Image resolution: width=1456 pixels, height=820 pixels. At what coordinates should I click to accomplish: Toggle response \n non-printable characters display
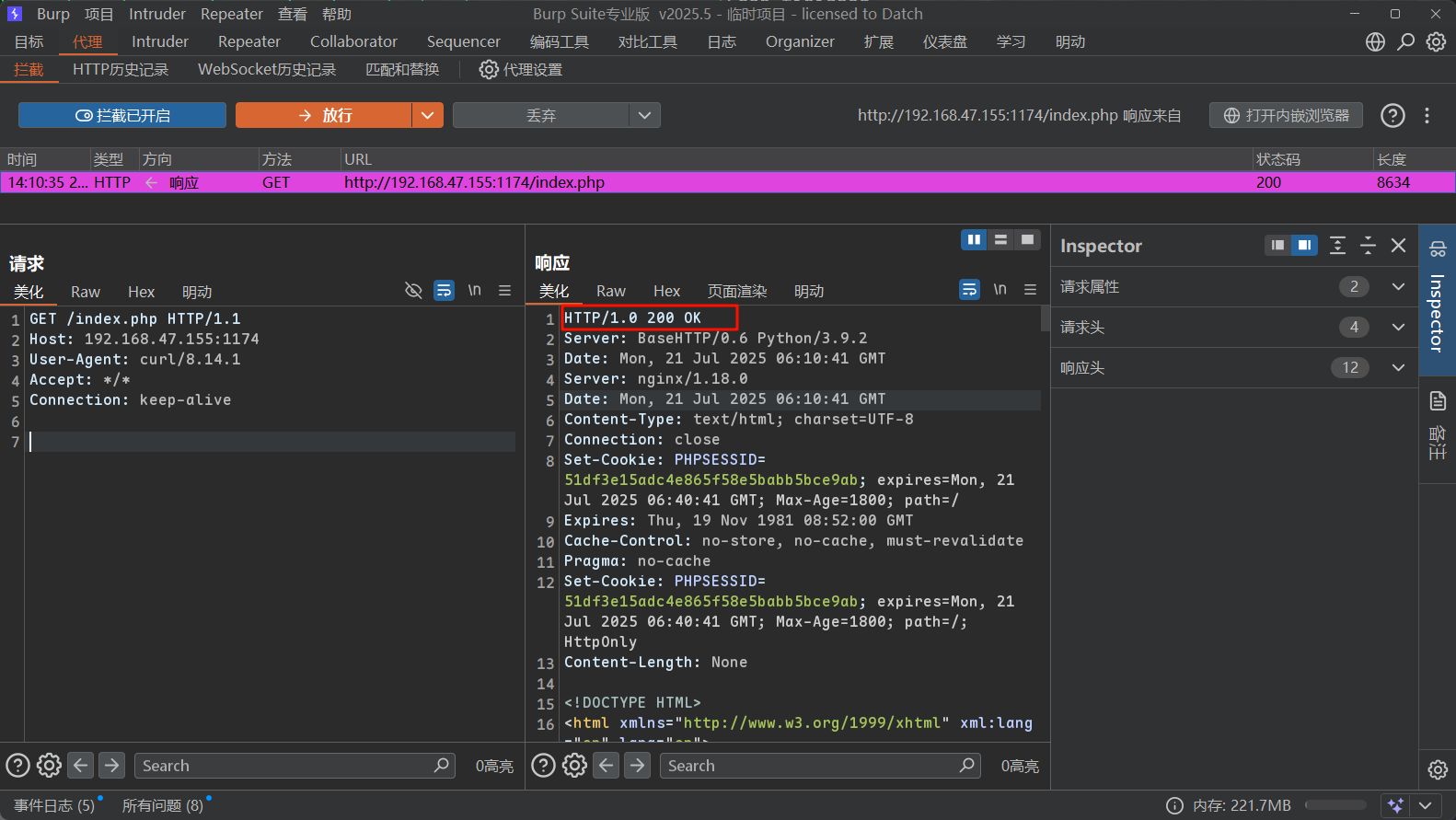point(1000,290)
